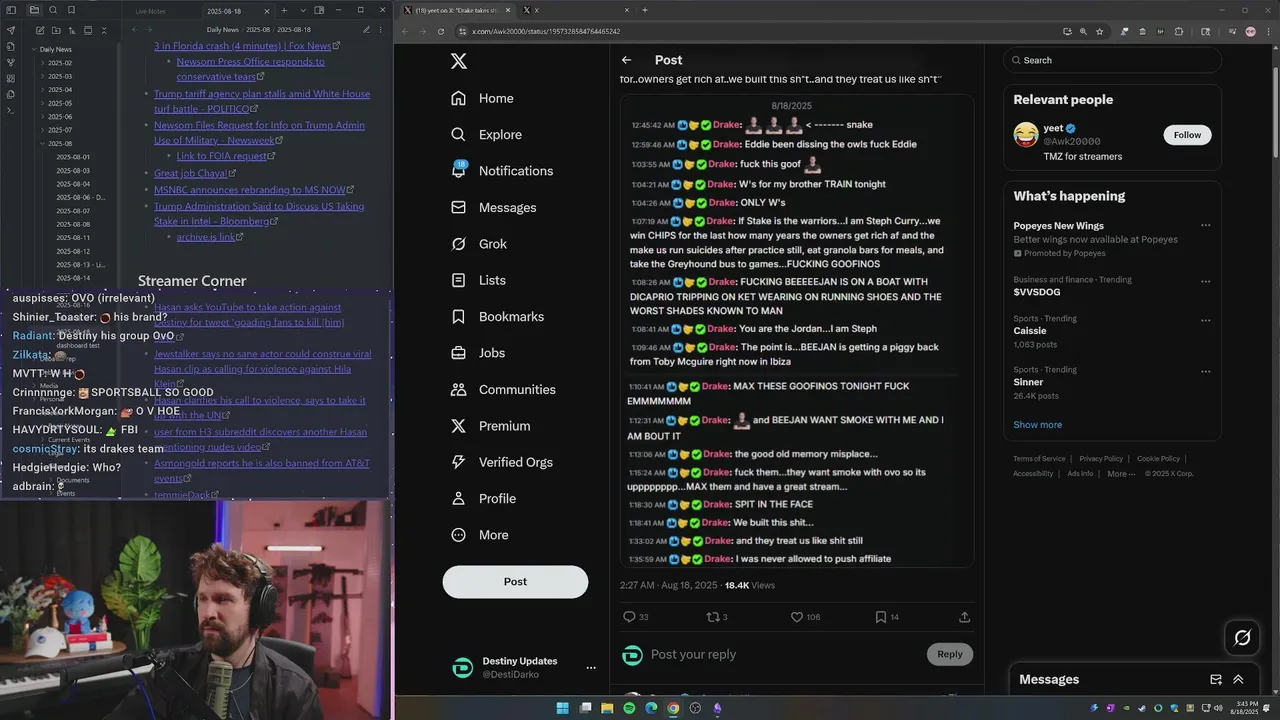Click the share icon under the post
The height and width of the screenshot is (720, 1280).
tap(964, 617)
